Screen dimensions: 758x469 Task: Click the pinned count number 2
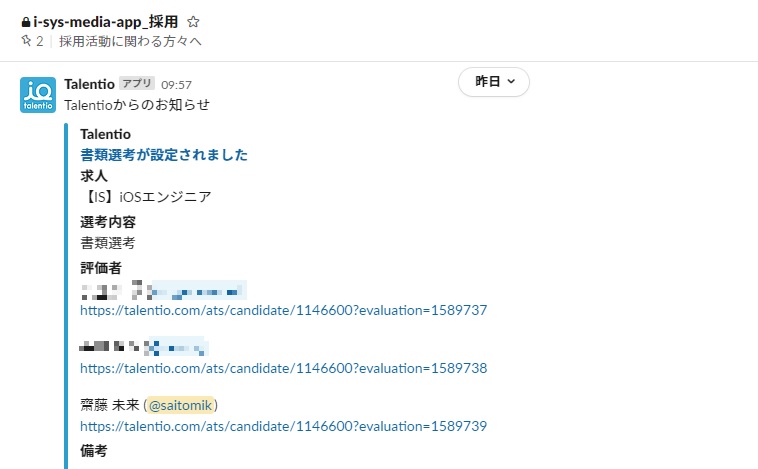tap(40, 42)
